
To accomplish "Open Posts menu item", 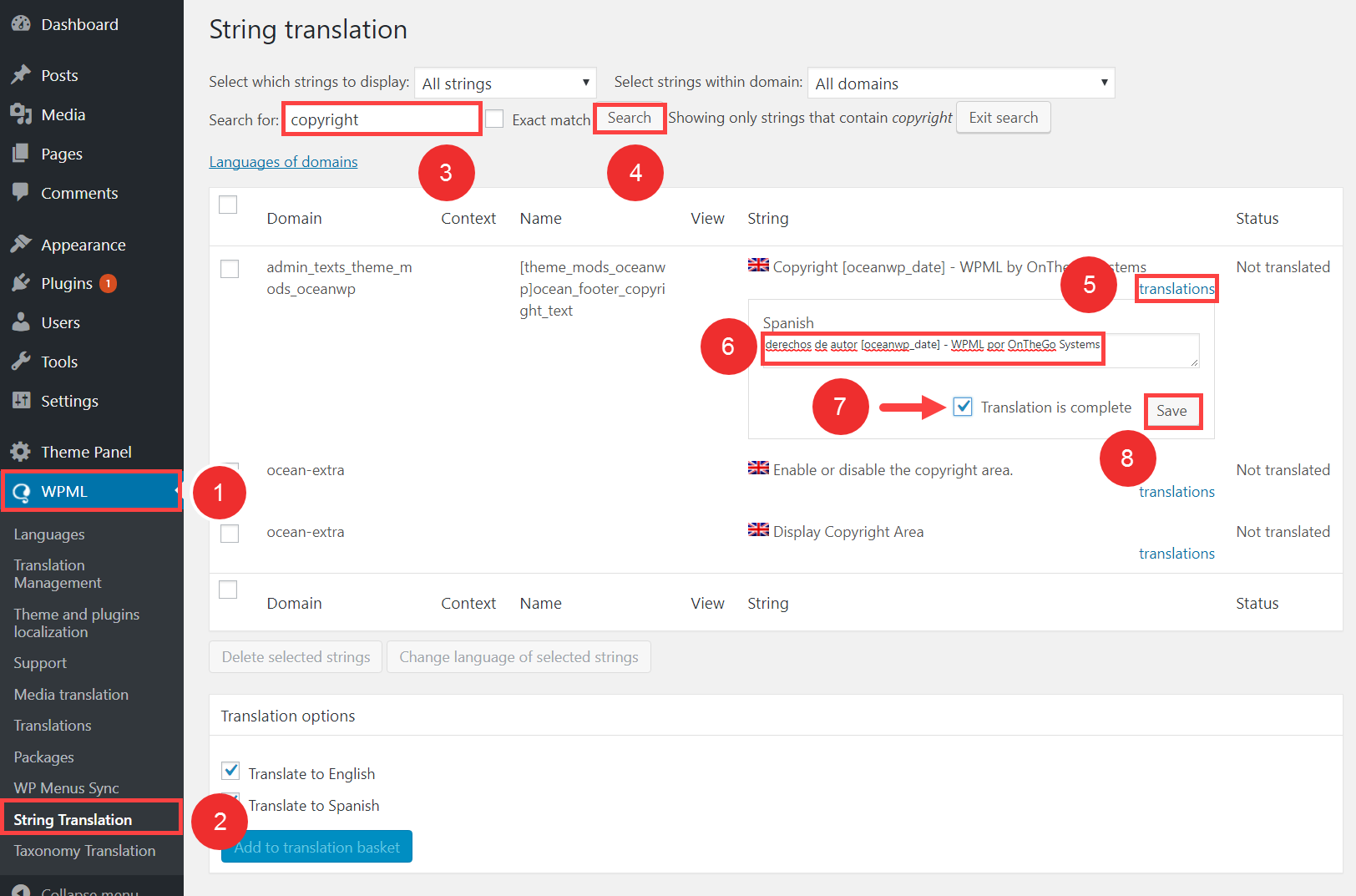I will click(x=92, y=75).
